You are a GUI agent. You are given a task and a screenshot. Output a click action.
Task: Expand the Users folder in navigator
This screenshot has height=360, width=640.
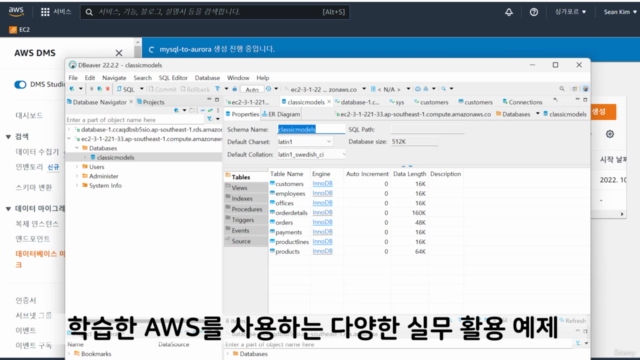(77, 167)
